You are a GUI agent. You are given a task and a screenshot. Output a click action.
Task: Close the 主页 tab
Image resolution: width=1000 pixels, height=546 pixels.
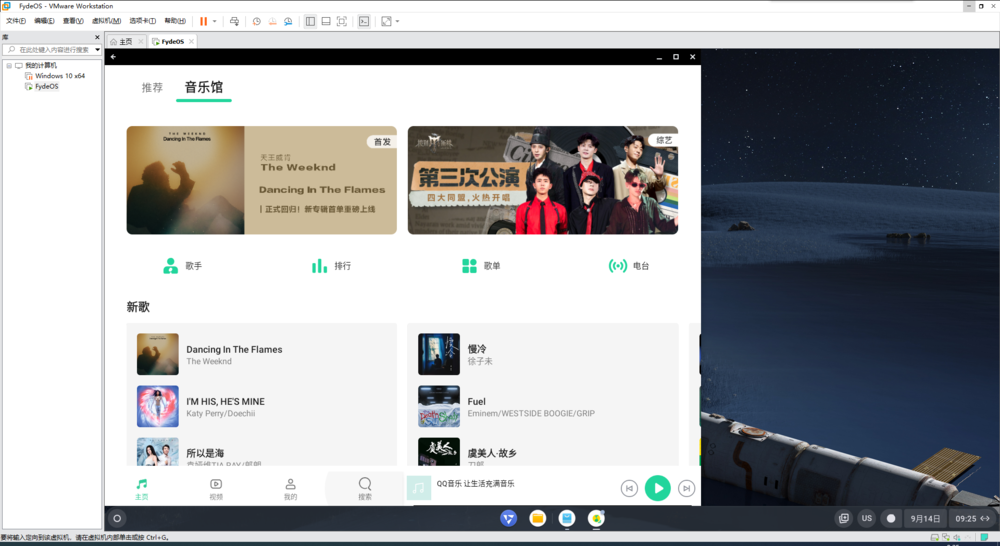pos(141,41)
